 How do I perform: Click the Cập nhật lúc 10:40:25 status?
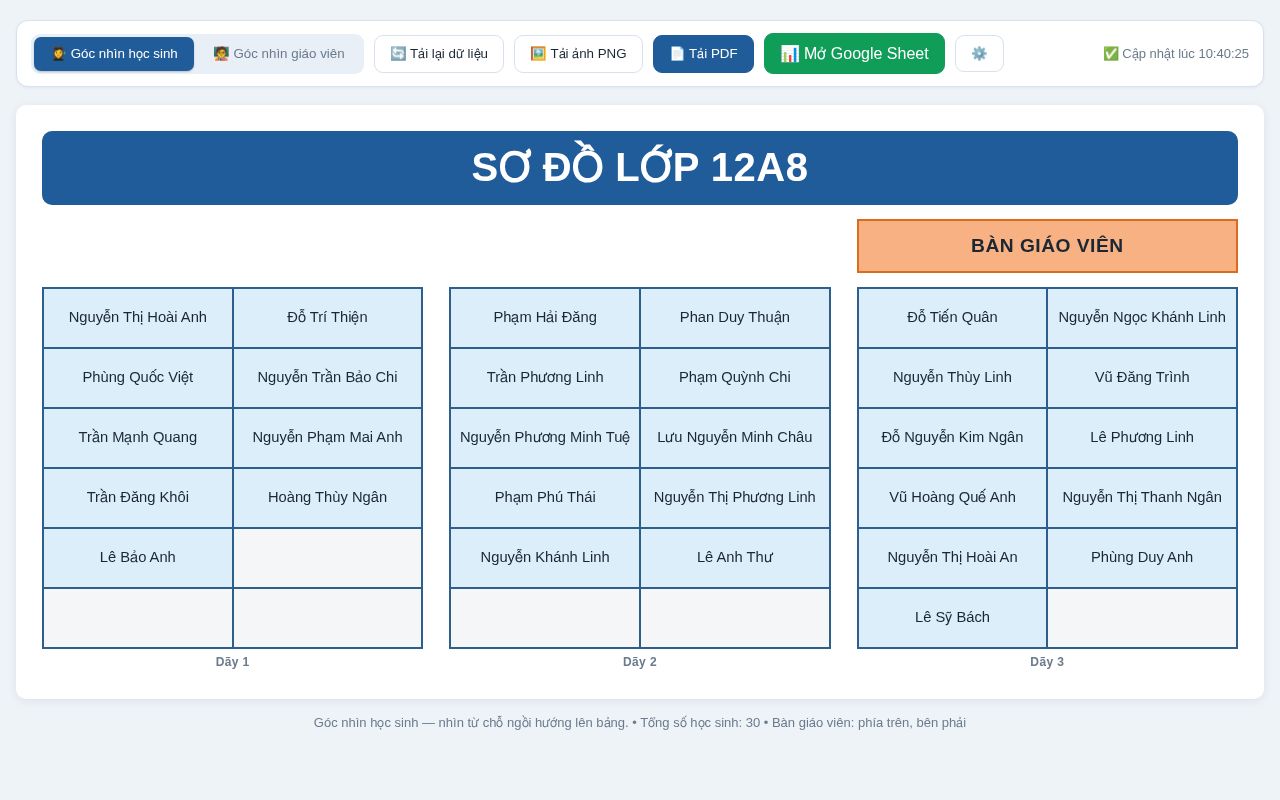(x=1176, y=54)
